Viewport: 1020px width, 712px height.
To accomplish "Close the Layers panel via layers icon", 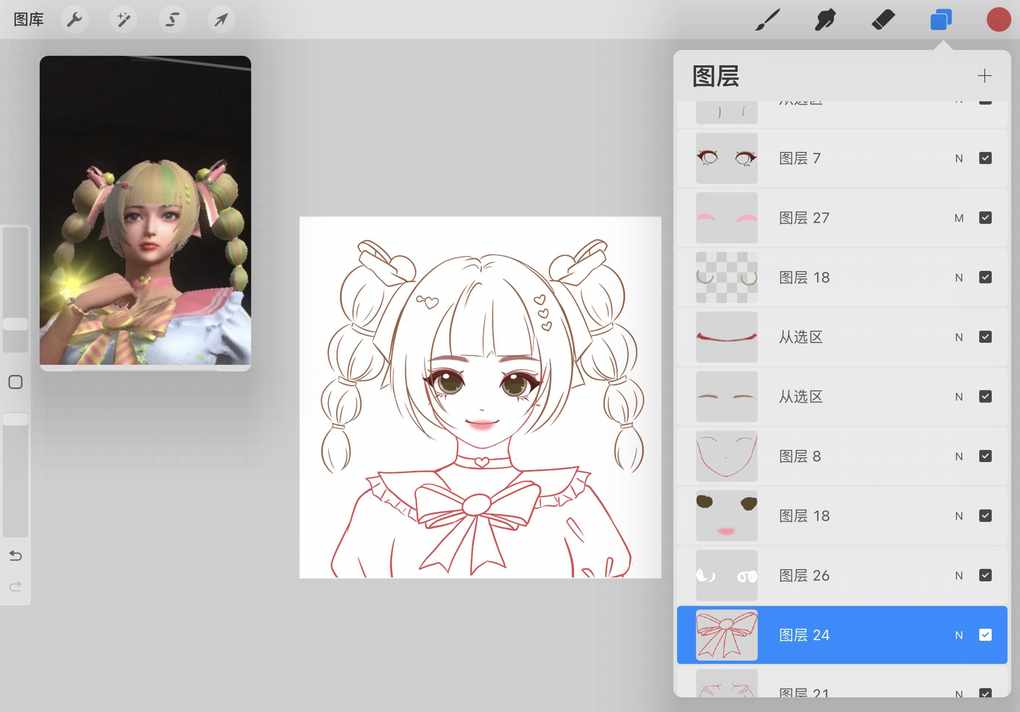I will click(x=941, y=20).
